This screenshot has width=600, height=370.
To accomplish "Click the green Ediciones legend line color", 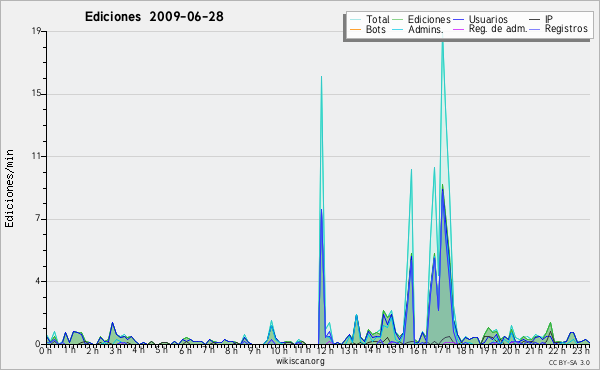I will tap(398, 20).
